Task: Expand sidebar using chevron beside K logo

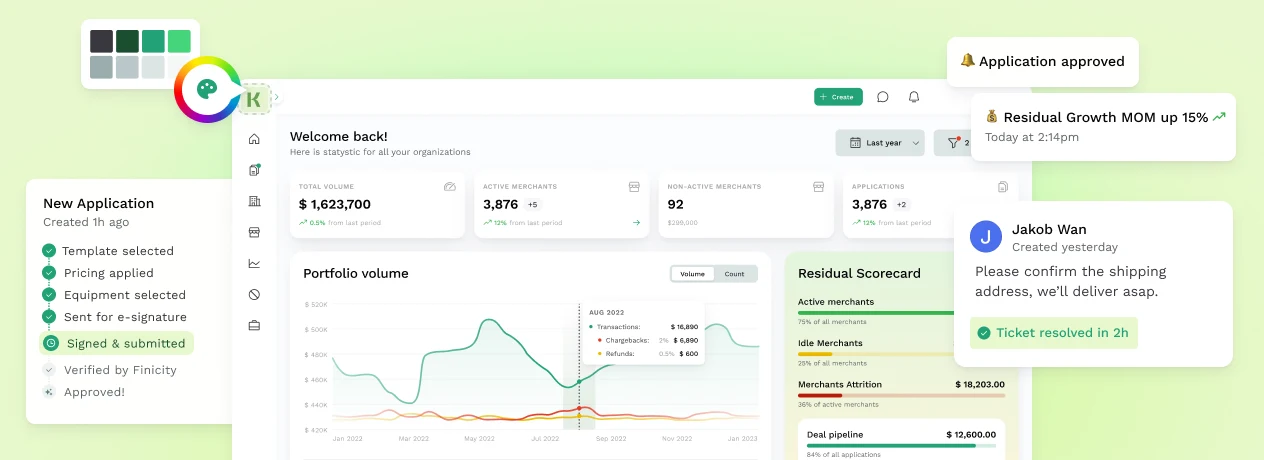Action: pyautogui.click(x=277, y=98)
